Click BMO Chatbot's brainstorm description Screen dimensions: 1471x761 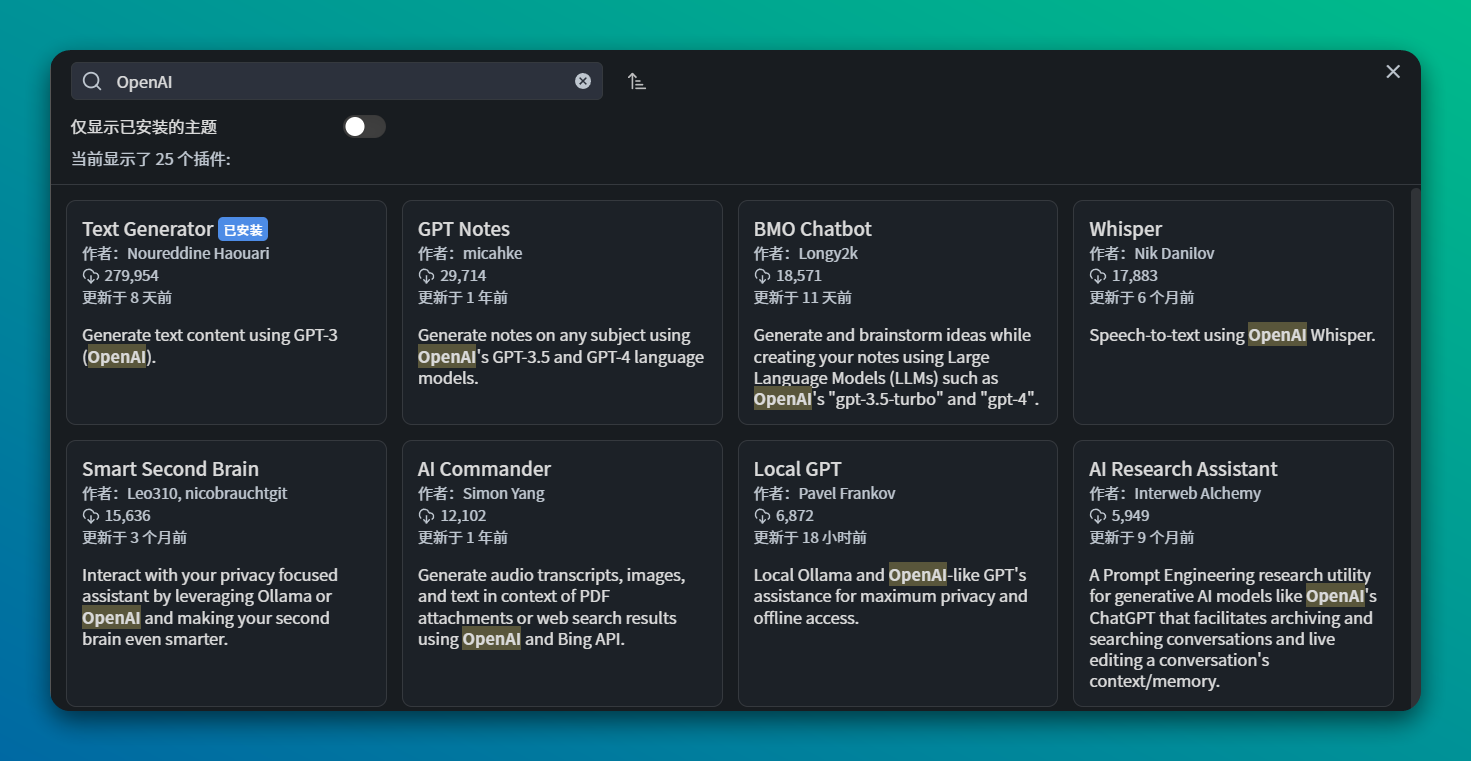(x=897, y=367)
